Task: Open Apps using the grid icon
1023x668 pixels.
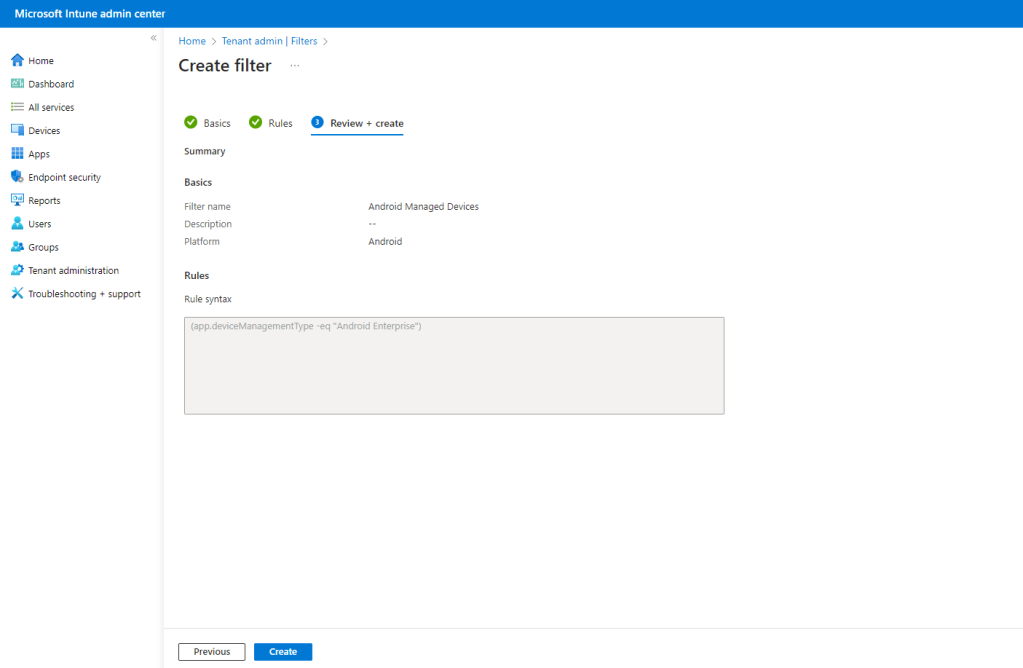Action: point(17,154)
